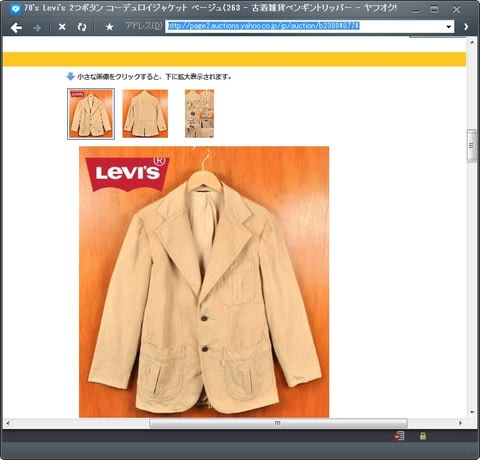Select the detail collage thumbnail
Image resolution: width=480 pixels, height=460 pixels.
coord(199,114)
